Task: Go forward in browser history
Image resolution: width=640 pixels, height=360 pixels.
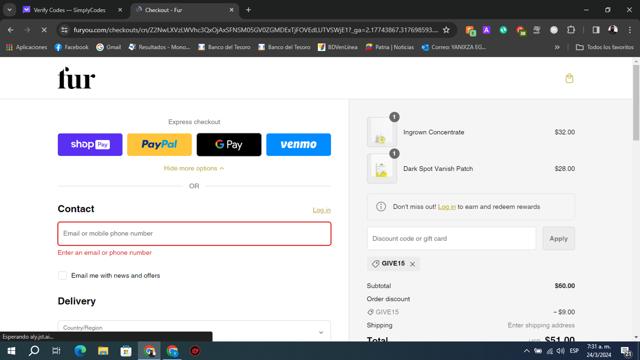Action: 27,30
